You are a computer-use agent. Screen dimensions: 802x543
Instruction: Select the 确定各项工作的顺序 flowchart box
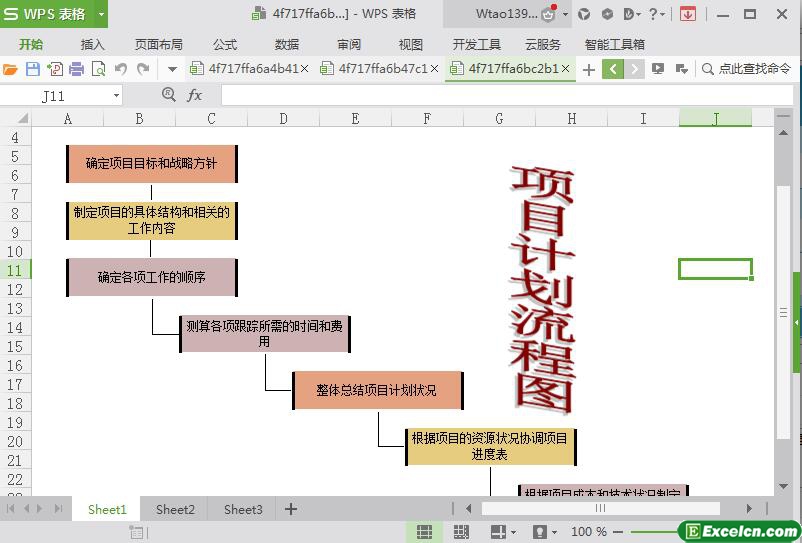[x=151, y=277]
